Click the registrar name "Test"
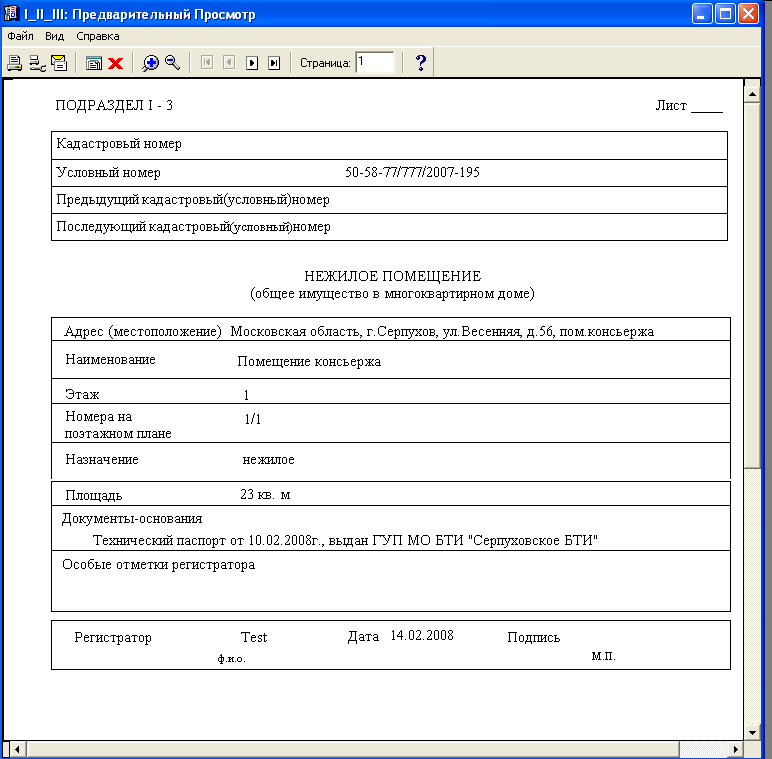 point(254,637)
